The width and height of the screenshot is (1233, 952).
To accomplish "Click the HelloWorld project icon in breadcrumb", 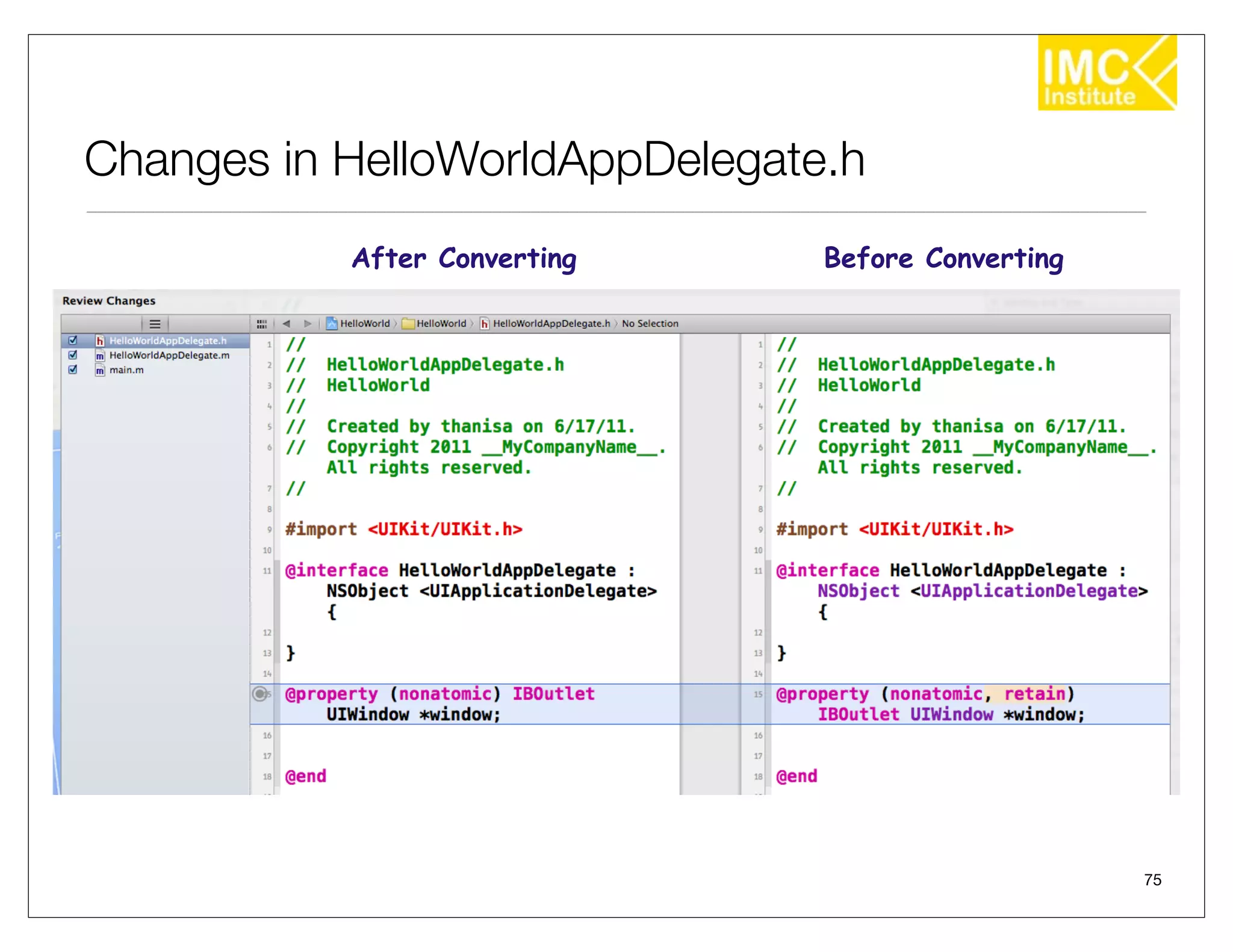I will point(332,324).
